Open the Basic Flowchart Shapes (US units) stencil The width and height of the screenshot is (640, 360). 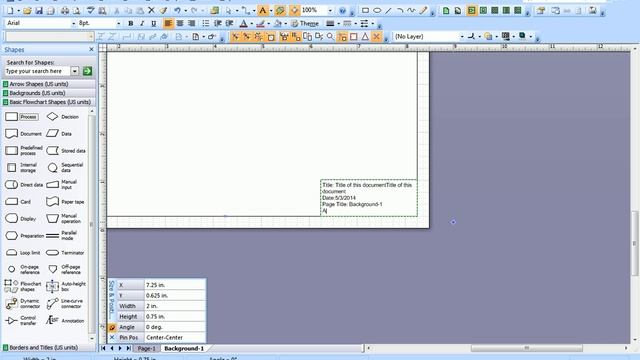(49, 102)
